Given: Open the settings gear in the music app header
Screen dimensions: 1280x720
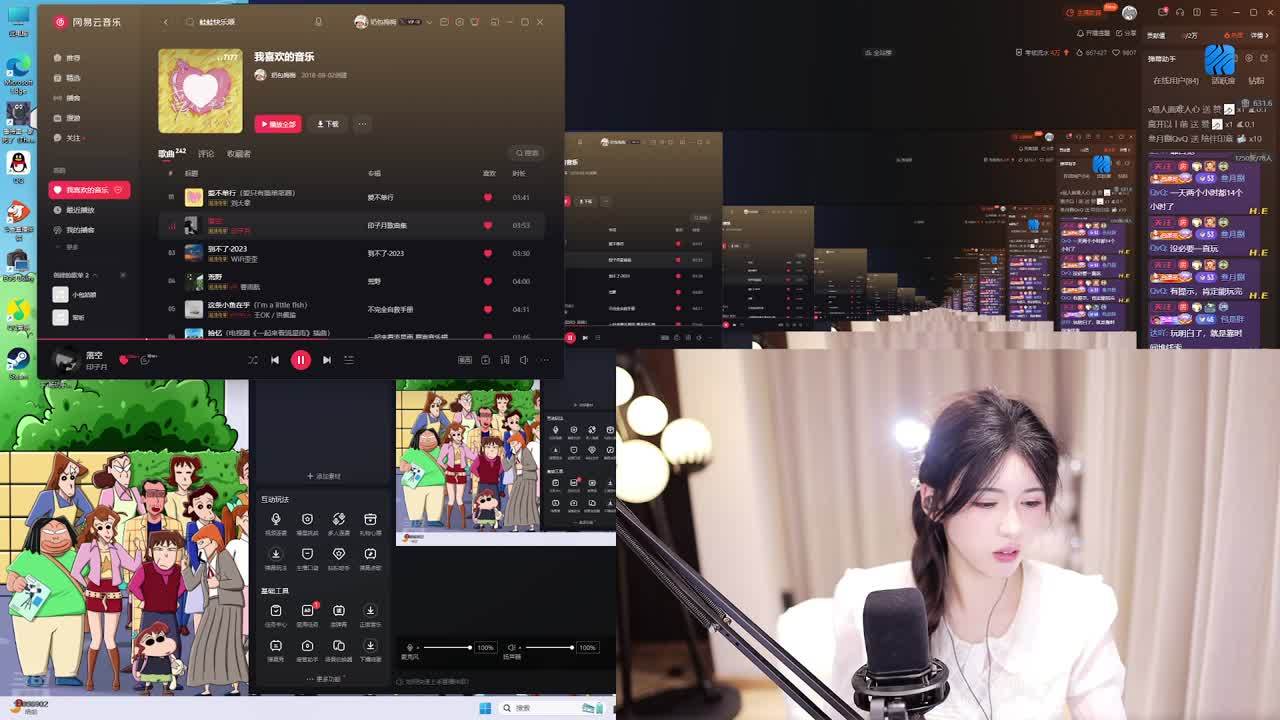Looking at the screenshot, I should click(x=460, y=22).
